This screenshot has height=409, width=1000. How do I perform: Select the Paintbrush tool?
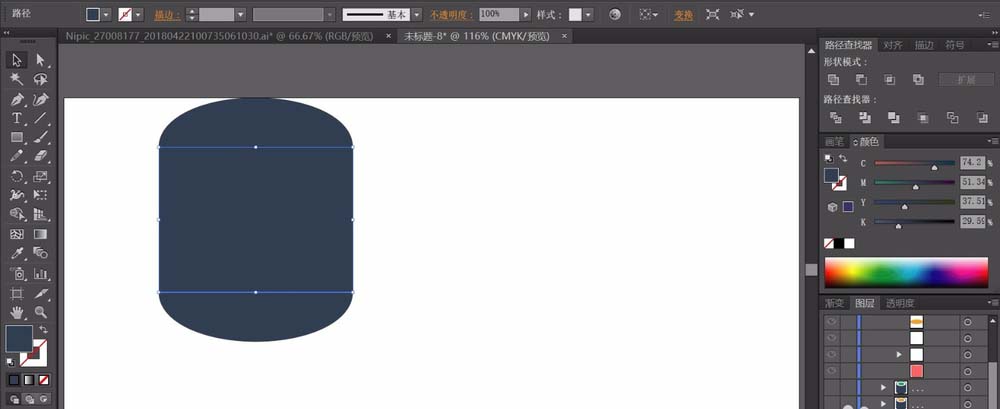pyautogui.click(x=41, y=137)
